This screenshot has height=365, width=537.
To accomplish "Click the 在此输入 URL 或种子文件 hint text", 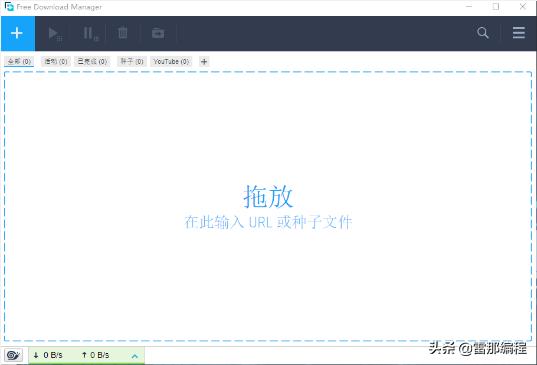I will click(x=268, y=222).
